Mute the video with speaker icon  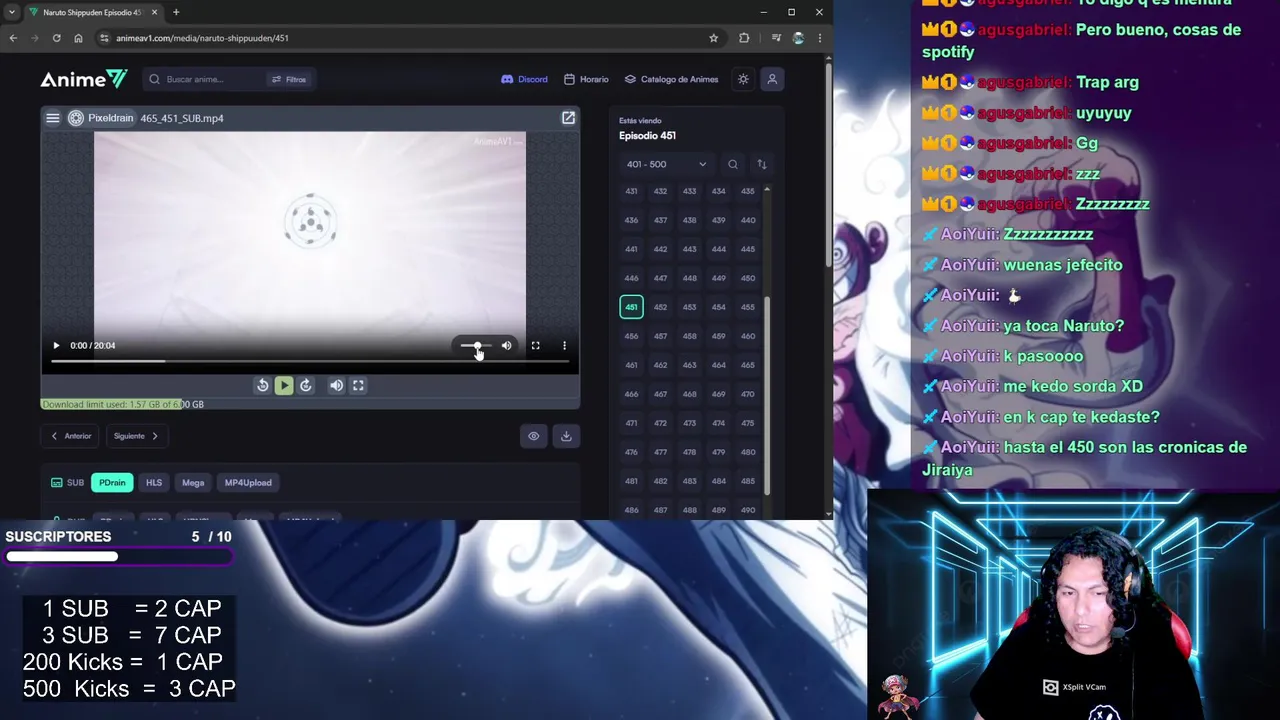507,346
